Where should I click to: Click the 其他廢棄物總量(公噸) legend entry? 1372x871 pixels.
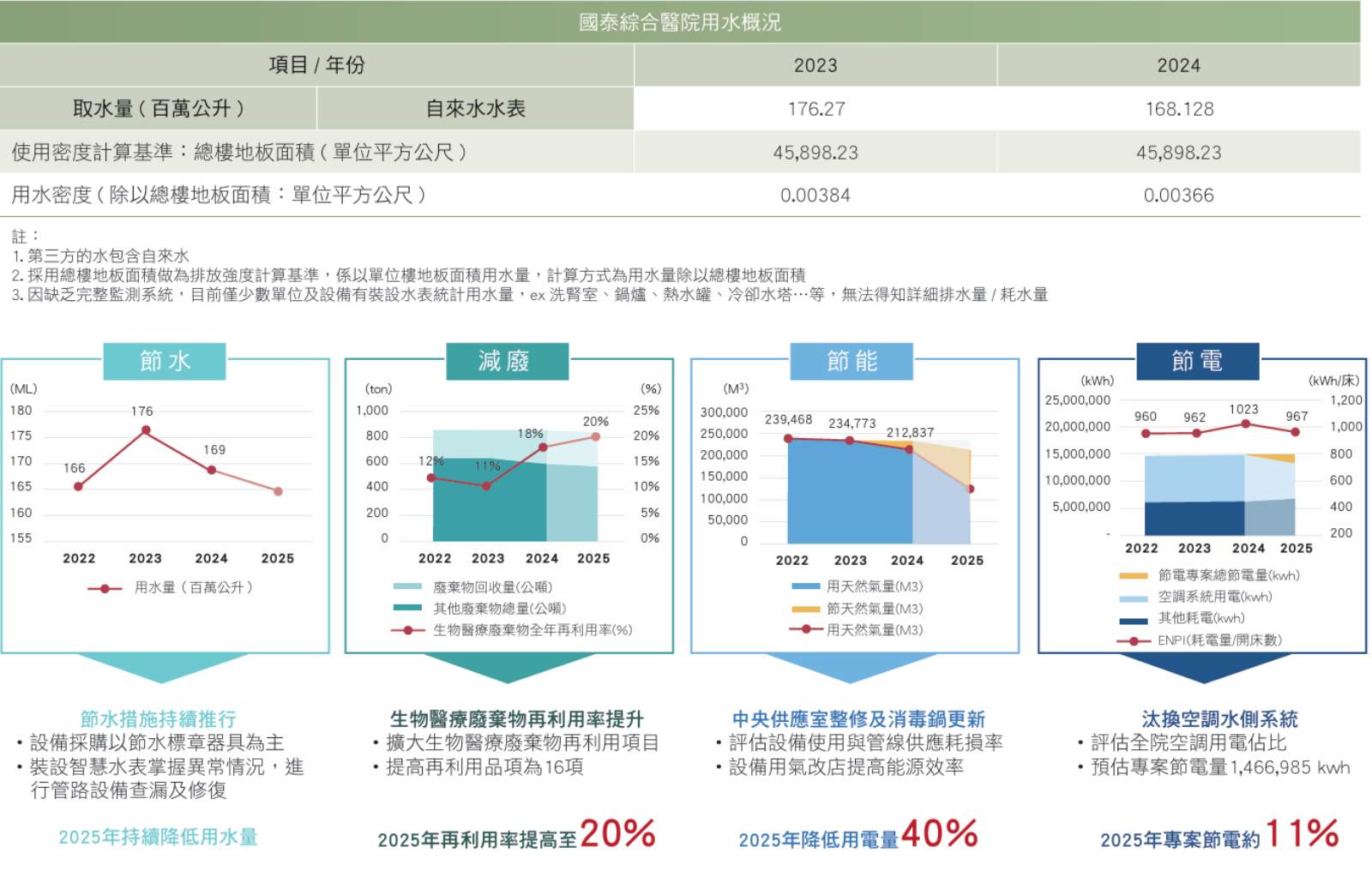[479, 609]
